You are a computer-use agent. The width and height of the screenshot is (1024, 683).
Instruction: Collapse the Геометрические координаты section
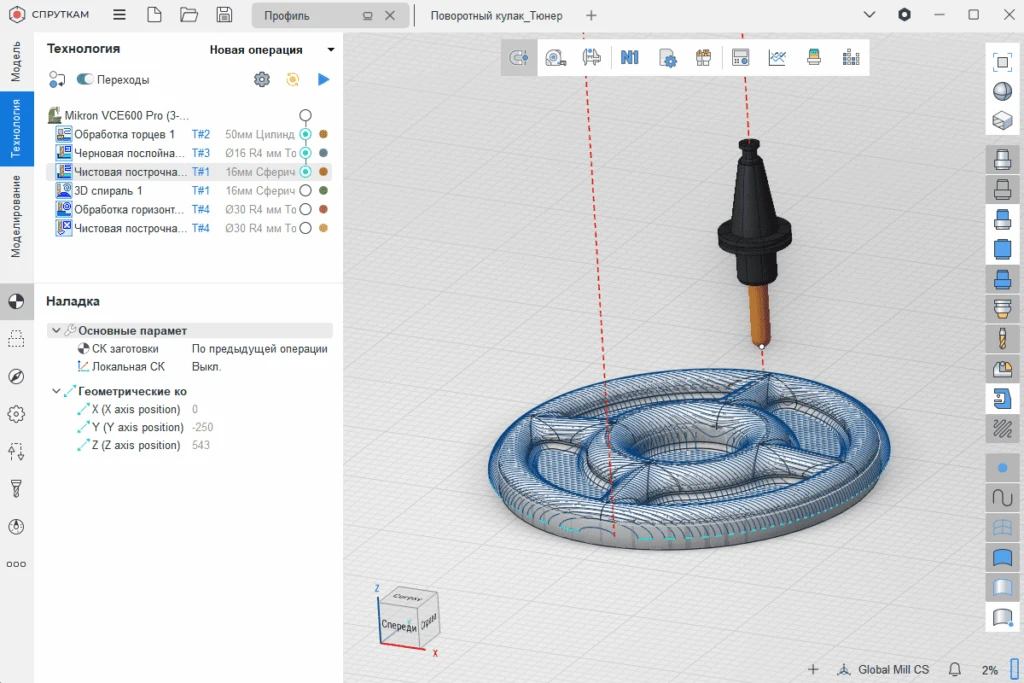tap(54, 391)
